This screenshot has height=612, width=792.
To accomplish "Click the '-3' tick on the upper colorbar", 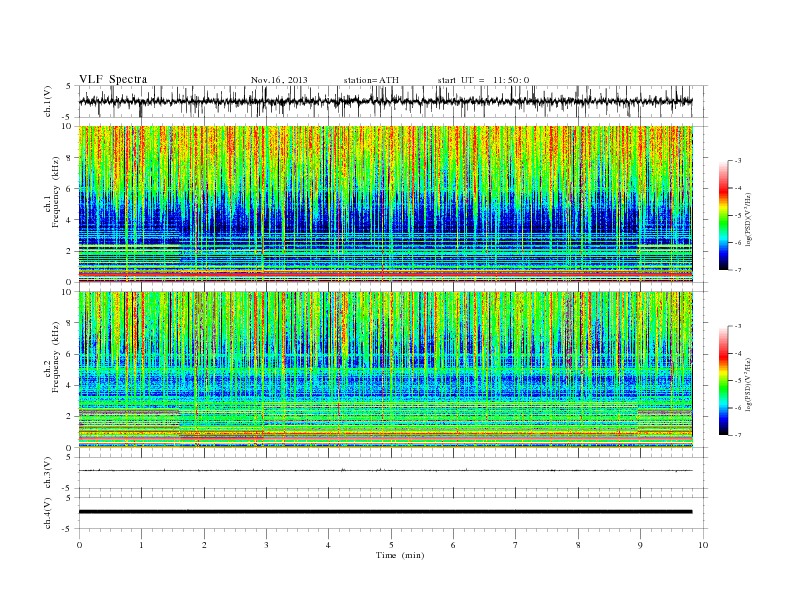I will click(x=737, y=161).
